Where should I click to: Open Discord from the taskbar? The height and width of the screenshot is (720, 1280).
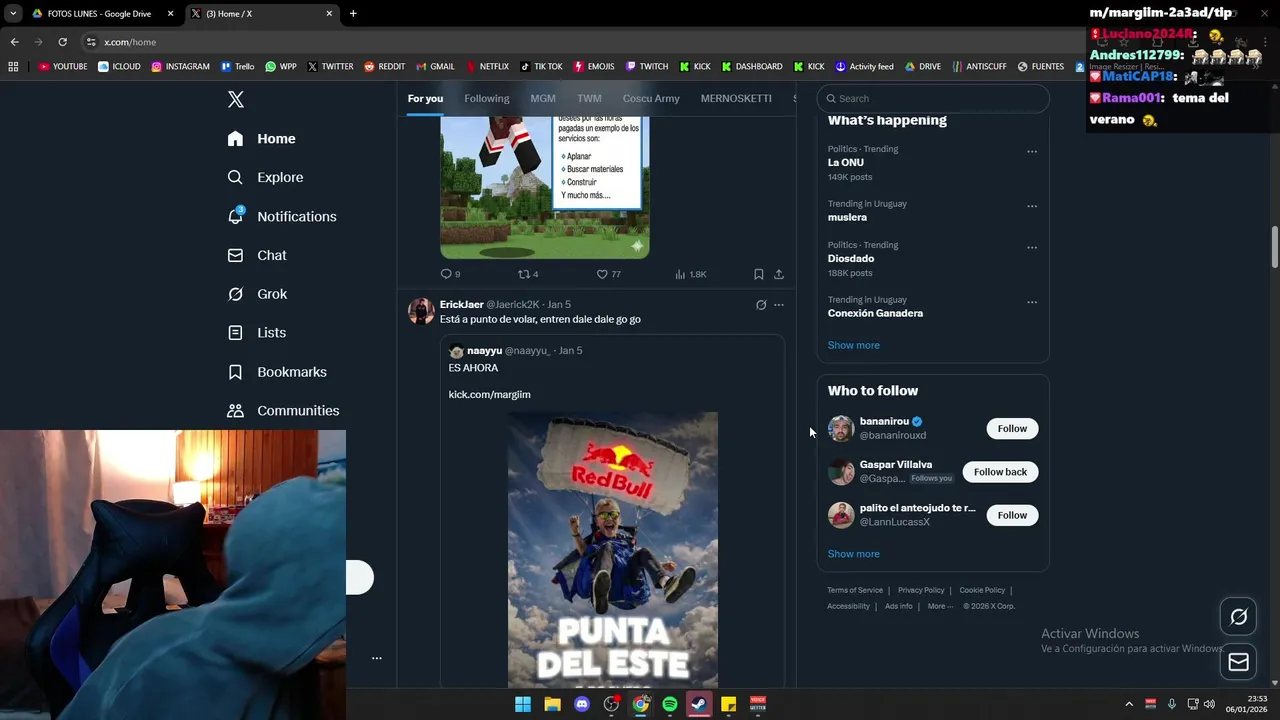(582, 704)
